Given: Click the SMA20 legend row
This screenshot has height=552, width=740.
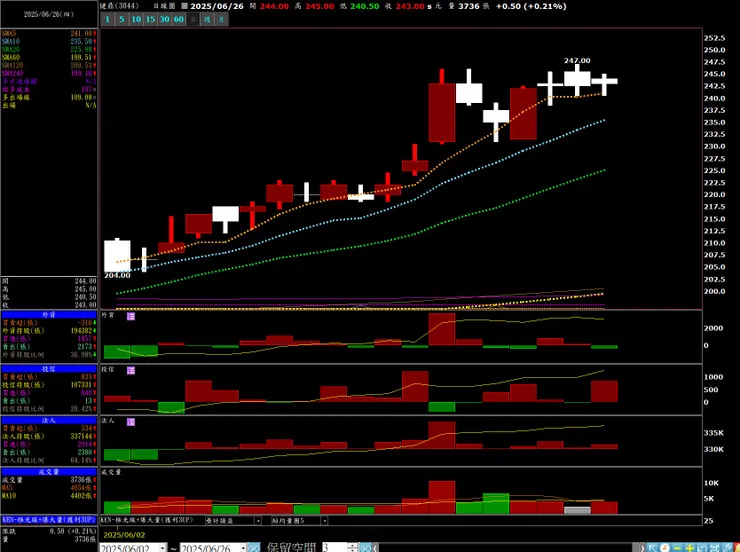Looking at the screenshot, I should tap(49, 50).
